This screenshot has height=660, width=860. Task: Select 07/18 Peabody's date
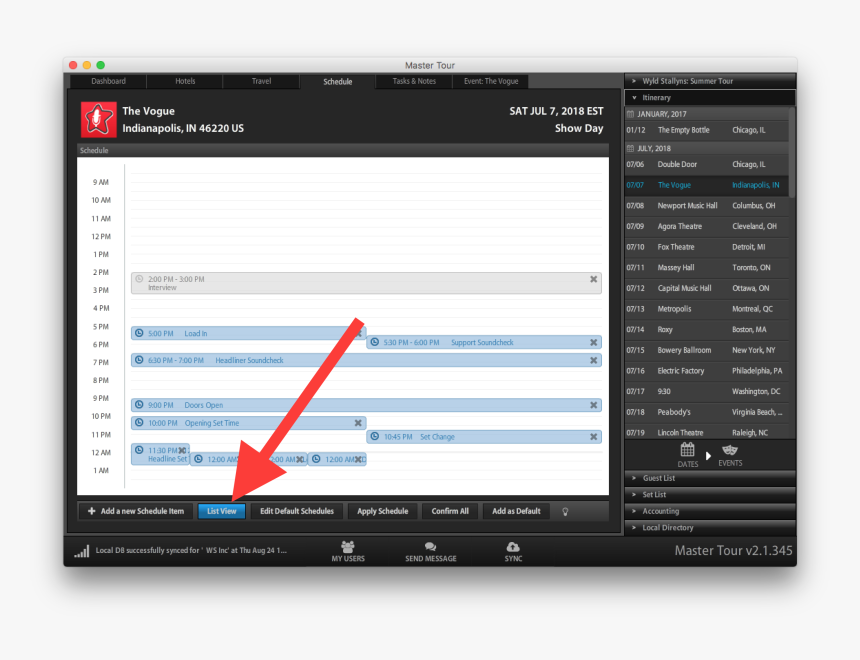[x=706, y=412]
